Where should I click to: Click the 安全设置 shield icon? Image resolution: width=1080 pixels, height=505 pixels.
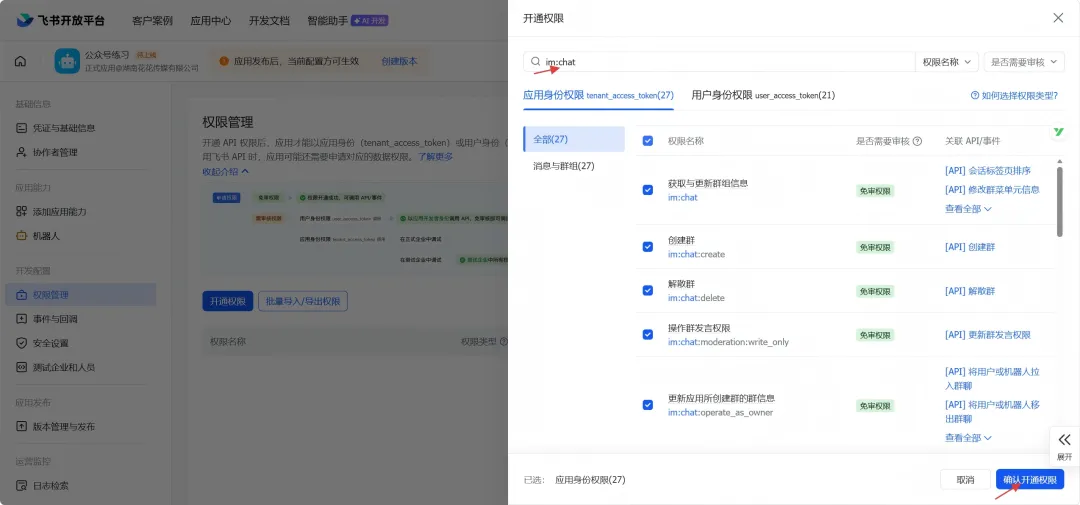[21, 343]
